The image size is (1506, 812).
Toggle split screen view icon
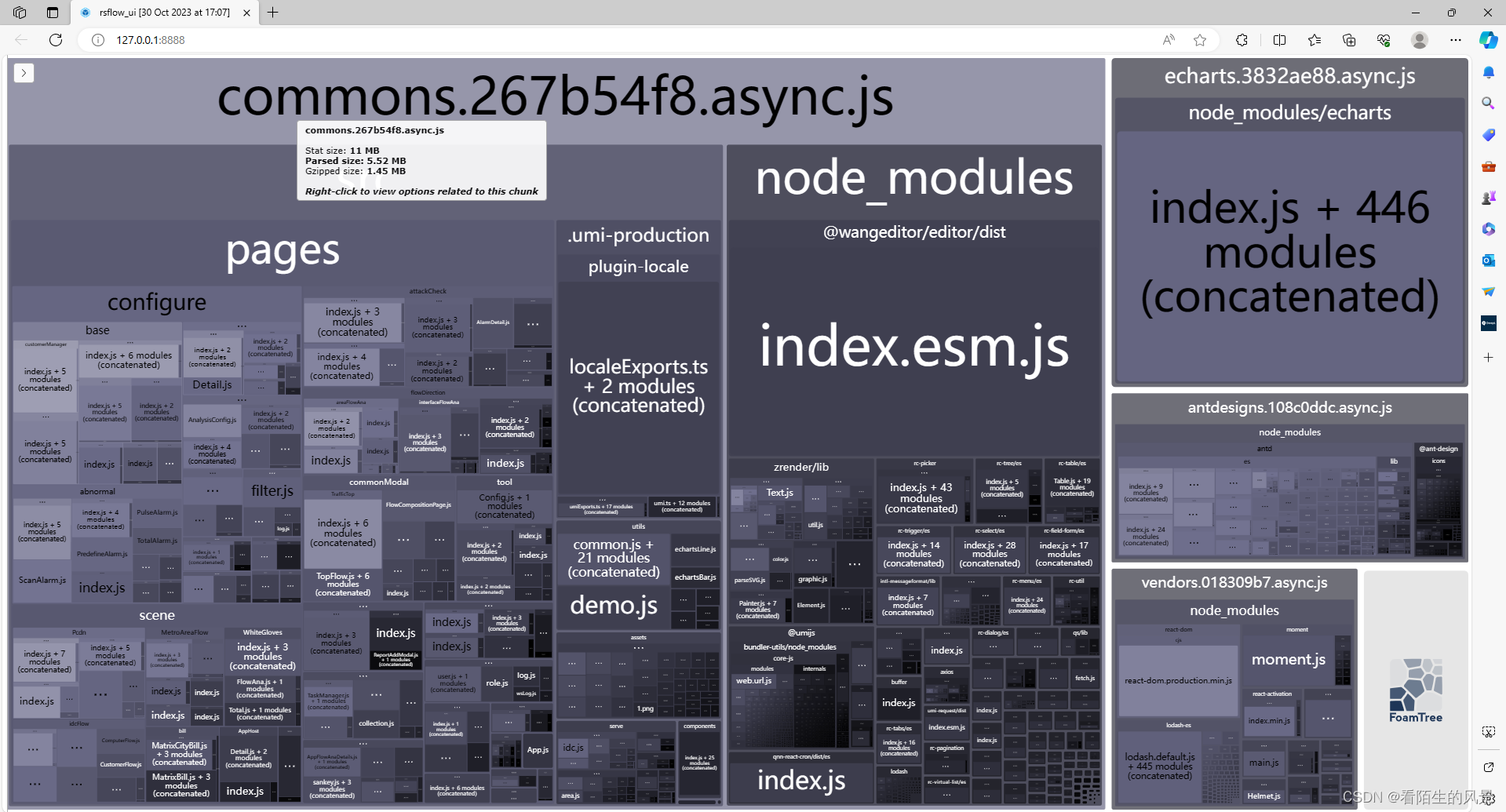tap(1279, 40)
